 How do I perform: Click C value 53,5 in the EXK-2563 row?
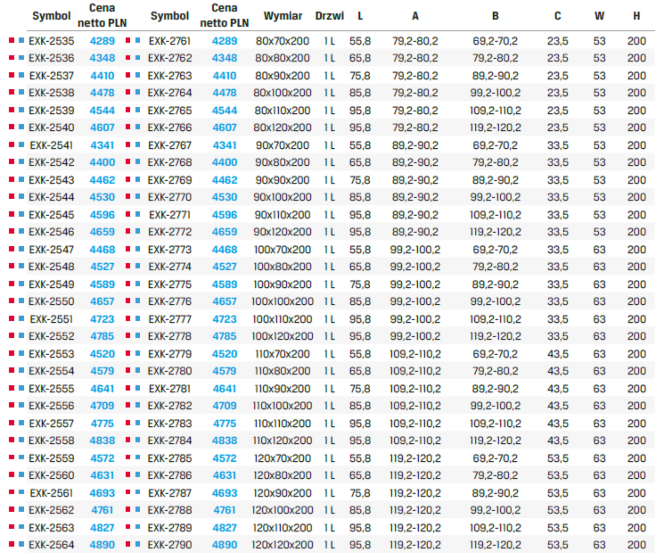(558, 527)
